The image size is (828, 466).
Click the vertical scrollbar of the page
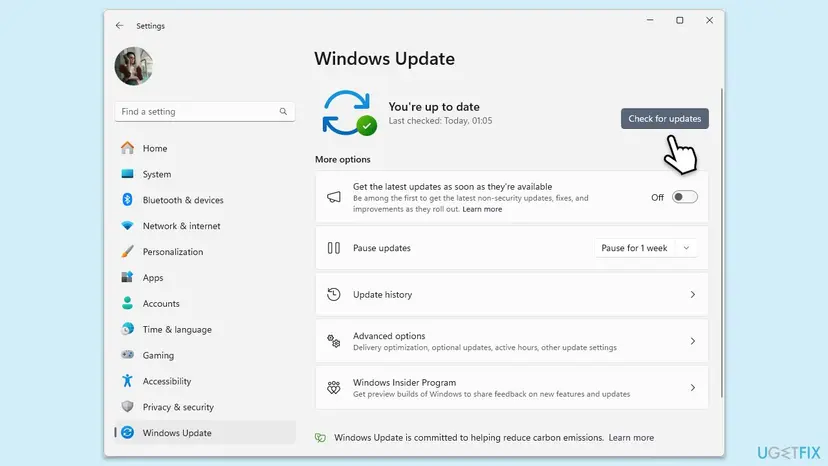(721, 243)
